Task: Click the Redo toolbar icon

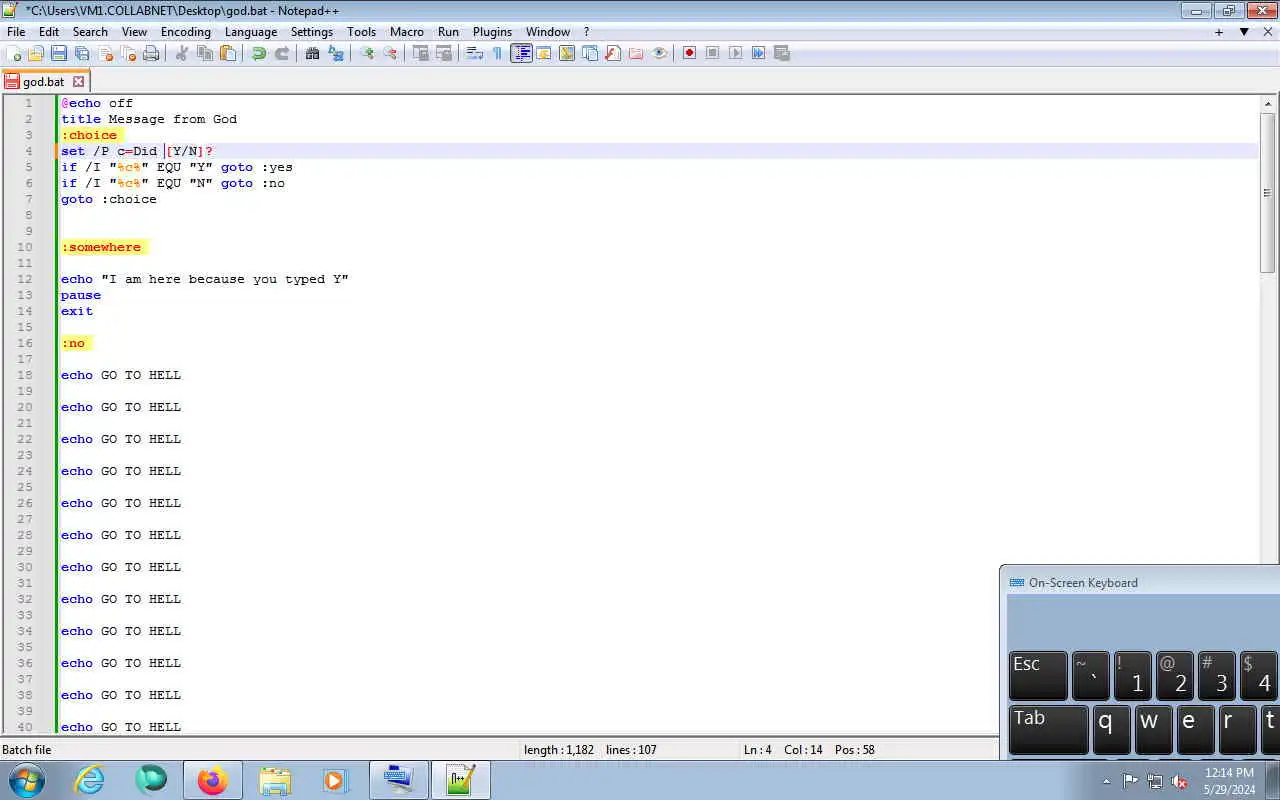Action: pos(282,53)
